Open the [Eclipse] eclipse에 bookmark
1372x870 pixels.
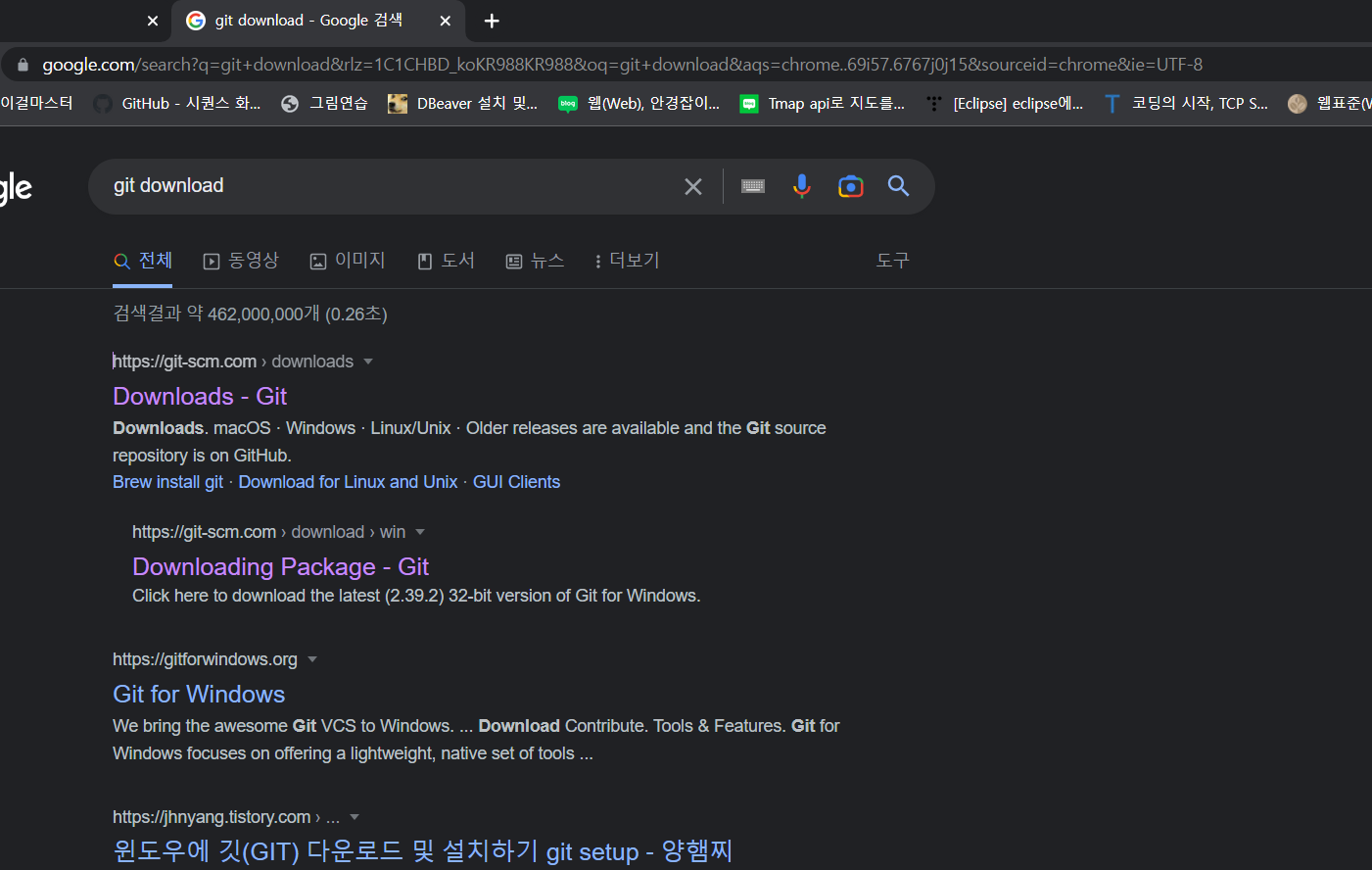1004,104
